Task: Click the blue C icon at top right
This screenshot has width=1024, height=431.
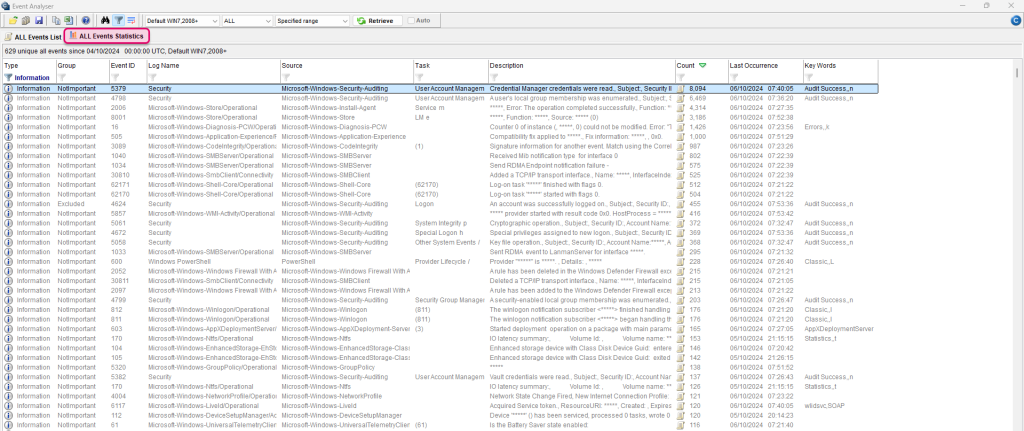Action: [x=1016, y=21]
